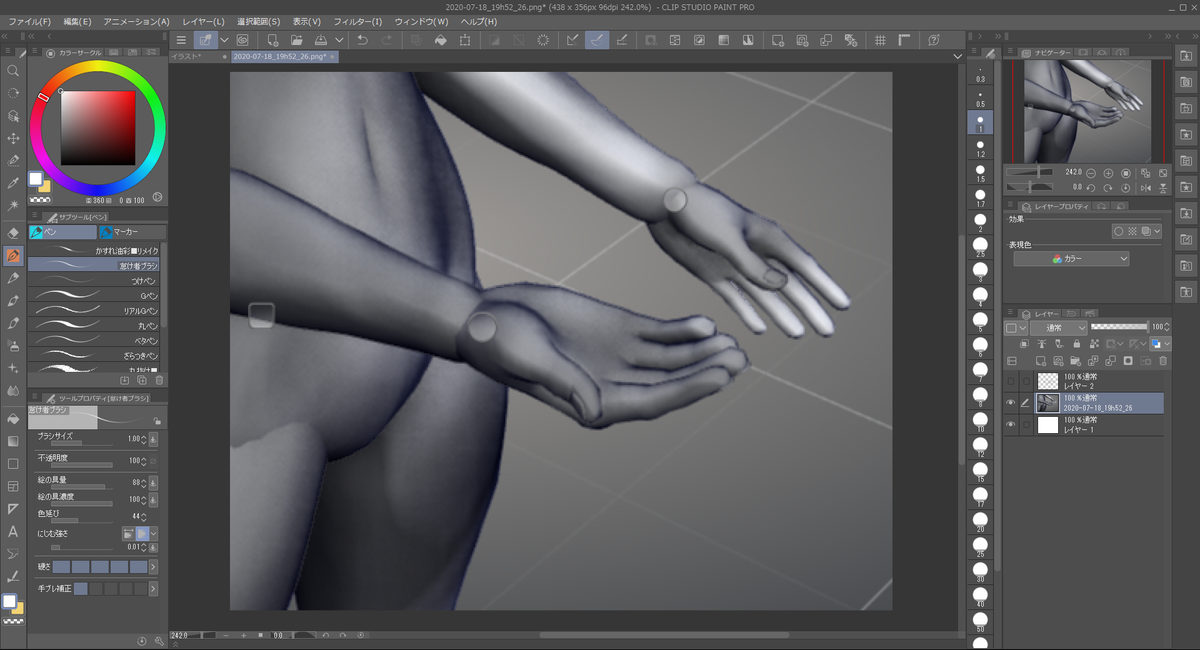
Task: Create a new raster layer
Action: click(1041, 360)
